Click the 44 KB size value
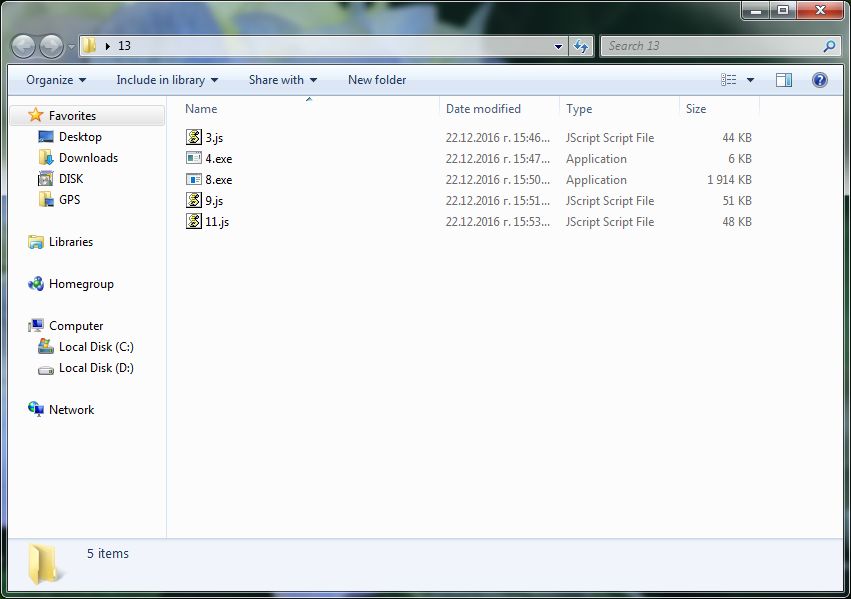Viewport: 851px width, 599px height. tap(736, 138)
